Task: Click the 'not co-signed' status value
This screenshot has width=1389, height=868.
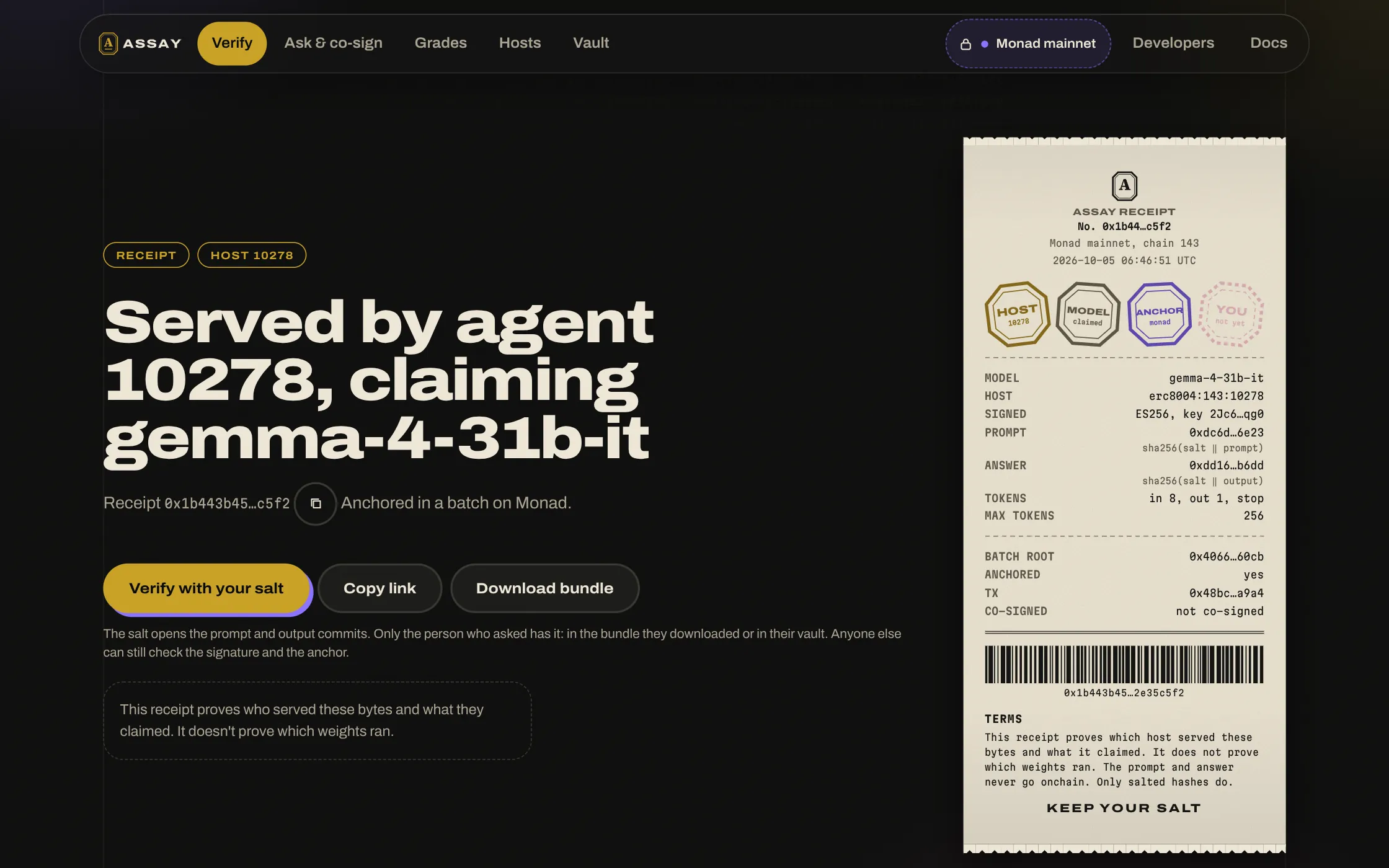Action: (1220, 611)
